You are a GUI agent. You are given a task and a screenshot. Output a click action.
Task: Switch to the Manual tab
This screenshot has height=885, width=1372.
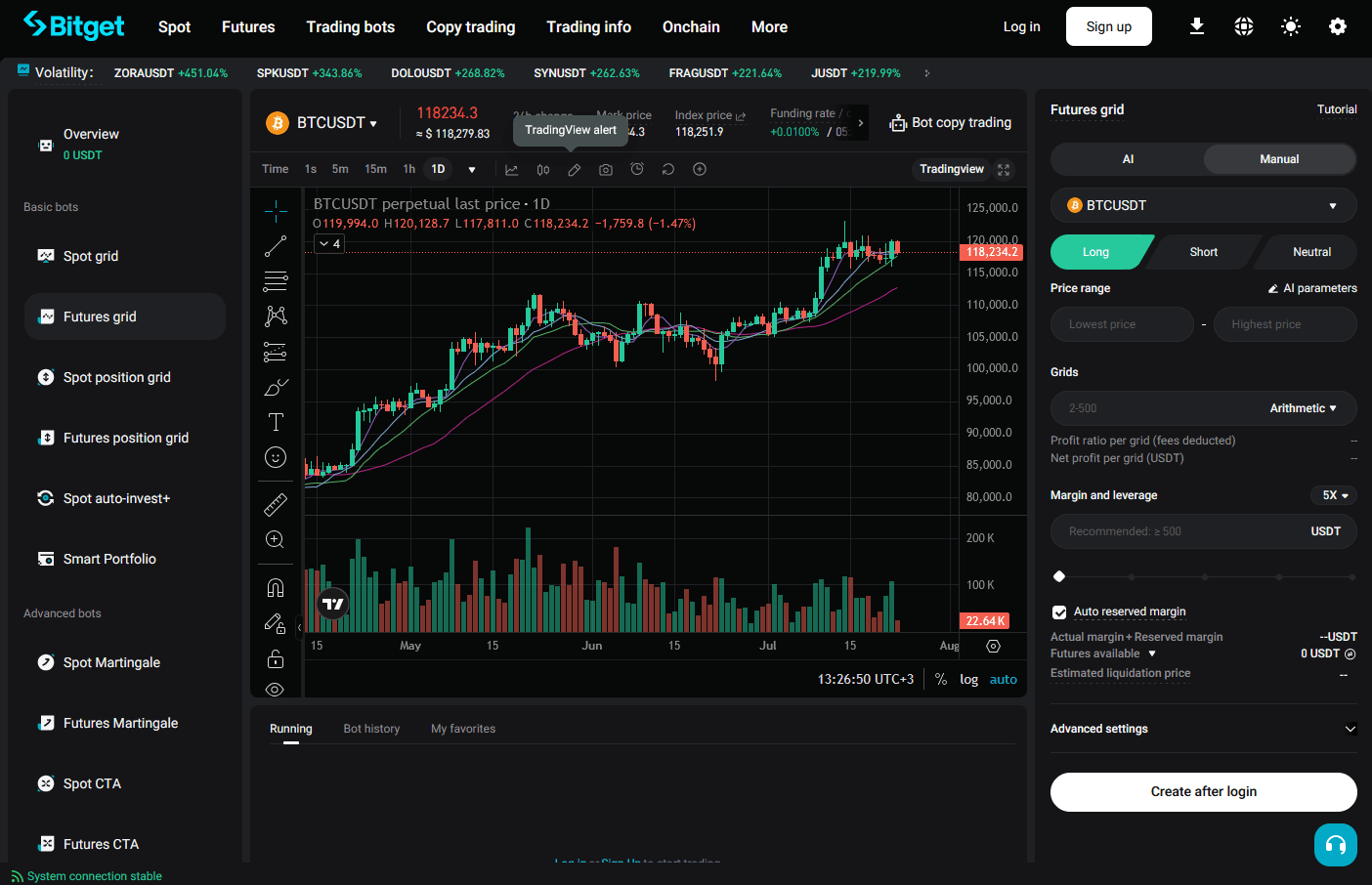tap(1279, 159)
